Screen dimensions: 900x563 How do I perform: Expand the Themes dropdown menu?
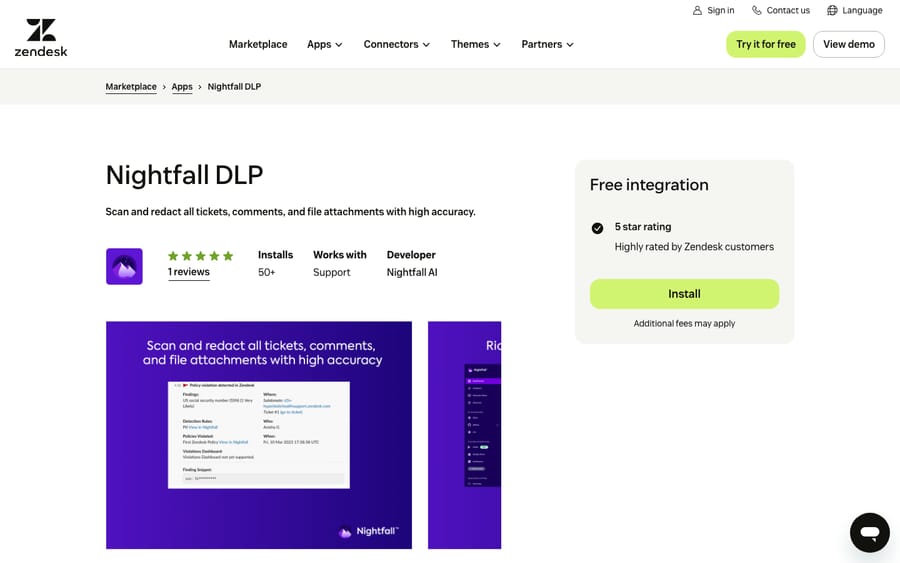click(x=476, y=44)
